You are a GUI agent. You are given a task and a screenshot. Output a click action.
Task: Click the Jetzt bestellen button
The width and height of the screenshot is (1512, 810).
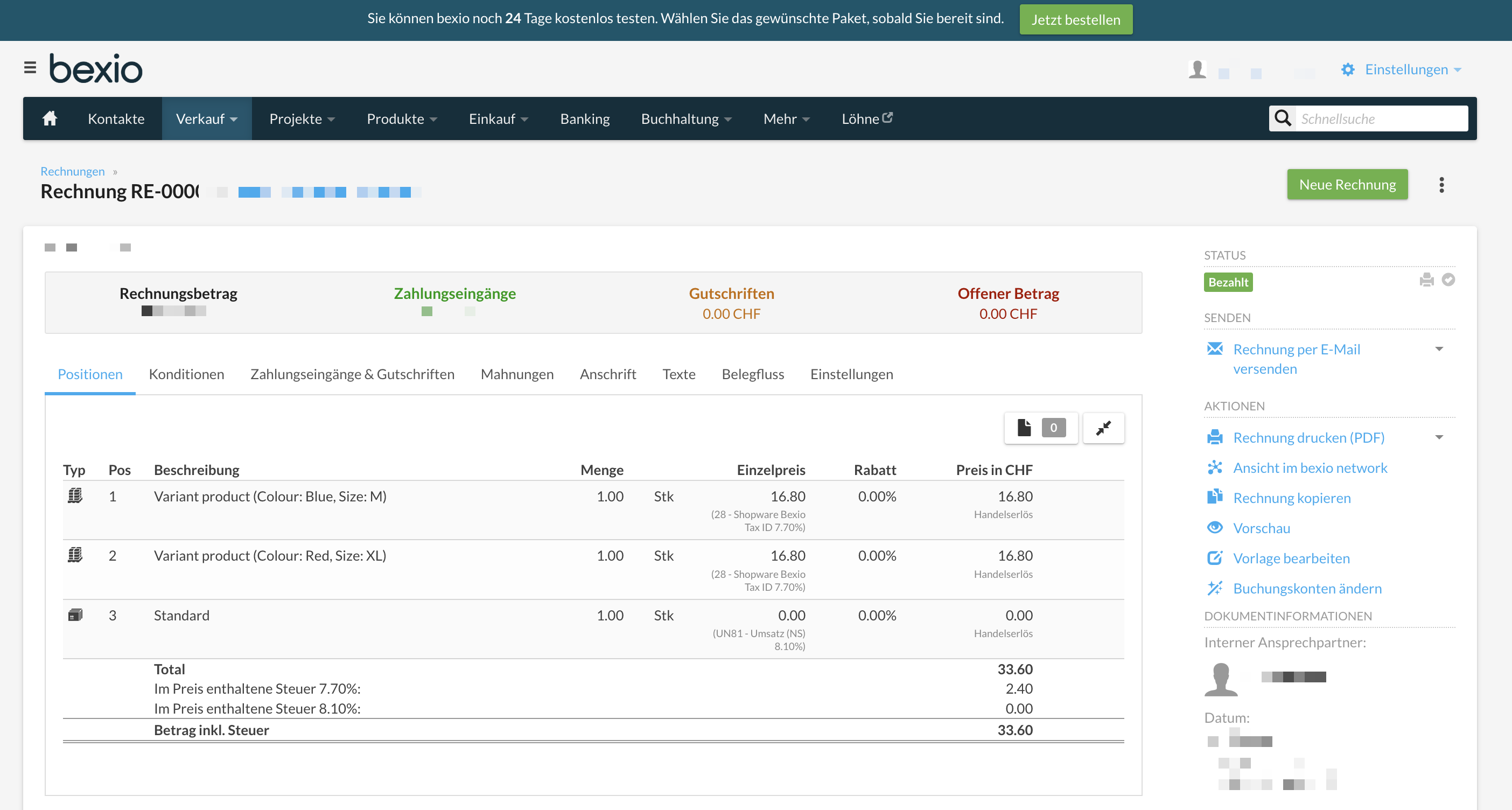coord(1076,19)
